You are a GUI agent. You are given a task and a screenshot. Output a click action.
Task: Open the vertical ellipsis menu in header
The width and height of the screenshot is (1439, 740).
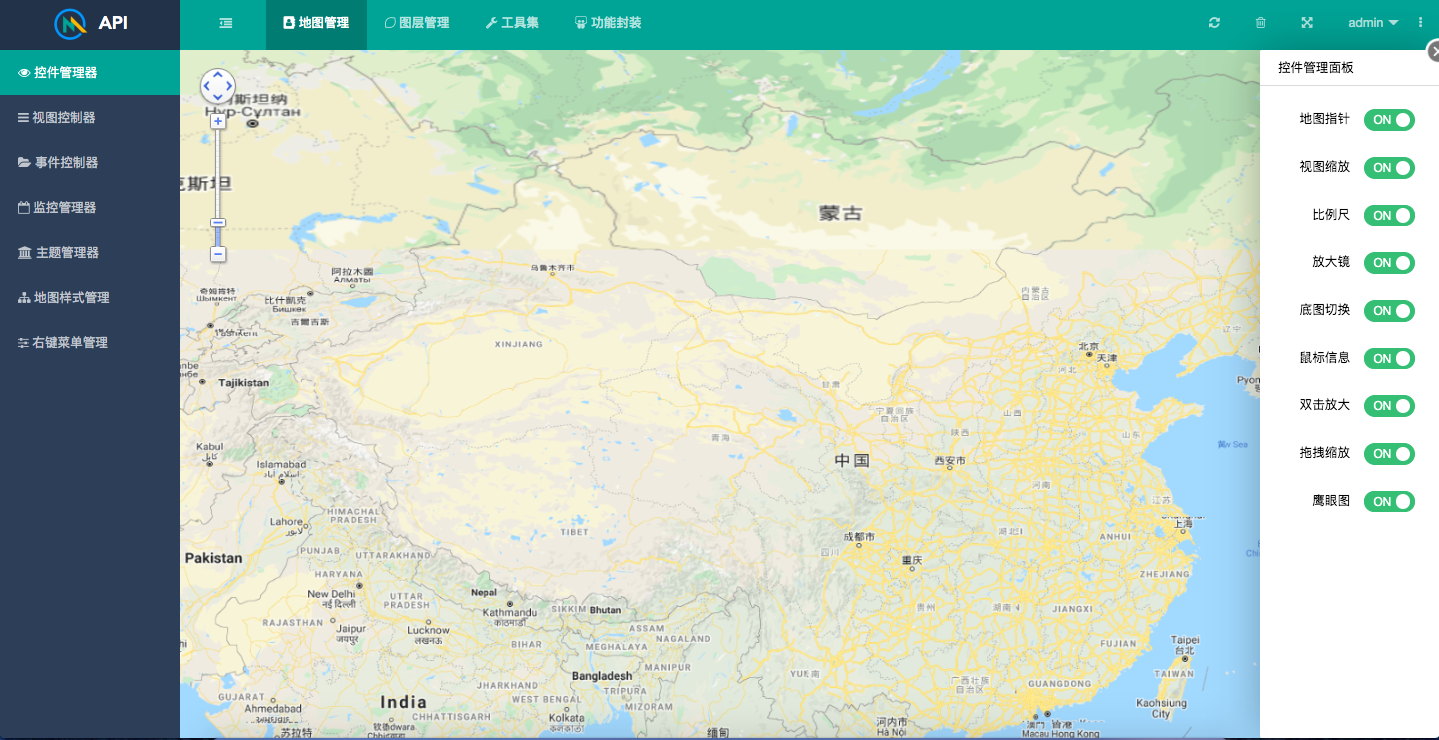click(1419, 22)
